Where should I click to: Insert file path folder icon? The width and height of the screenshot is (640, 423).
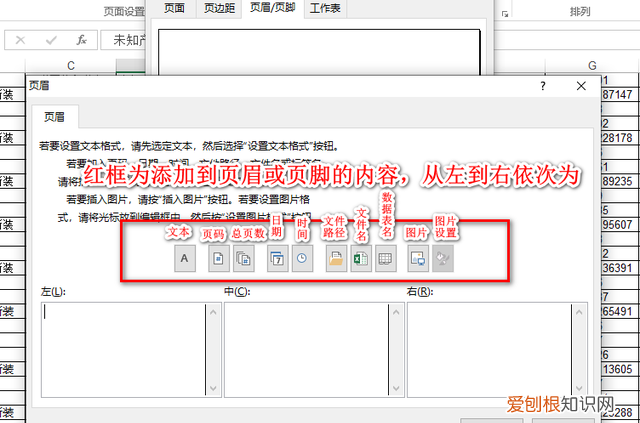pos(336,258)
